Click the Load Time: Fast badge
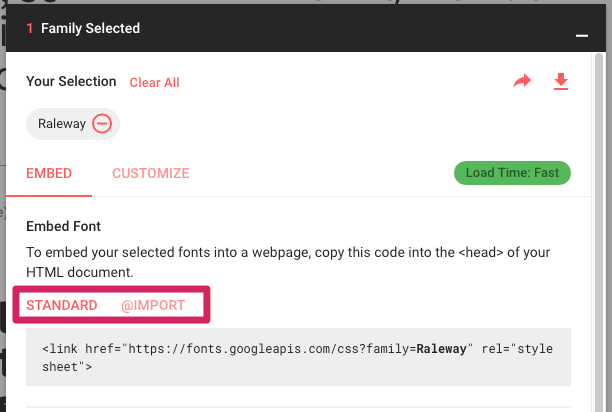 coord(512,173)
